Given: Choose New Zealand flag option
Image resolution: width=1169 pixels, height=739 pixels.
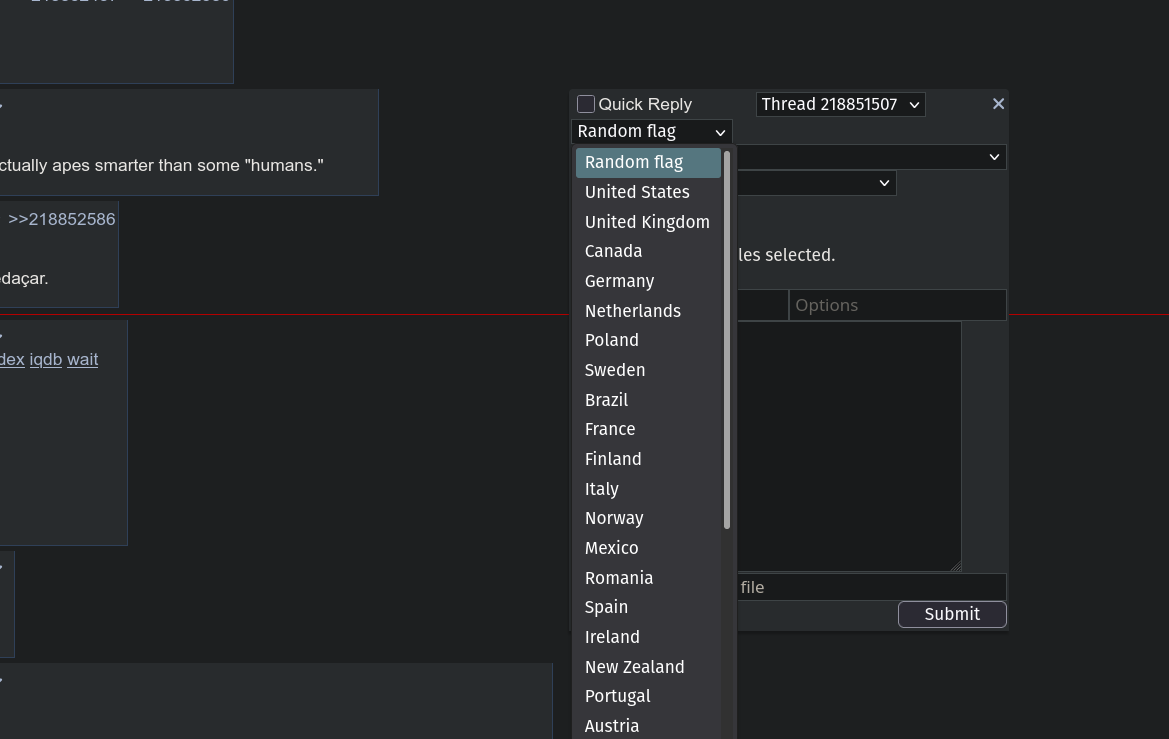Looking at the screenshot, I should point(648,667).
